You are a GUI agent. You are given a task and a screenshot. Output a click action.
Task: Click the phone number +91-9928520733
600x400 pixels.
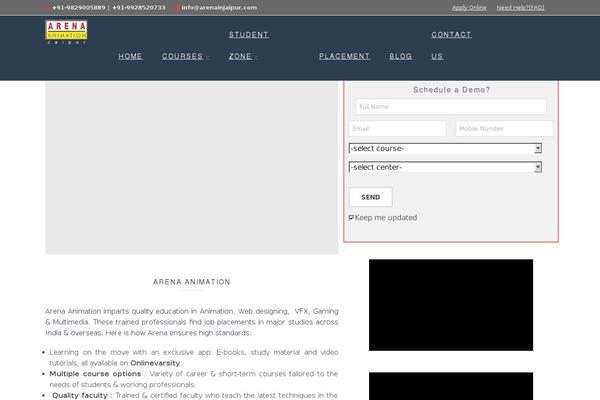pos(139,7)
